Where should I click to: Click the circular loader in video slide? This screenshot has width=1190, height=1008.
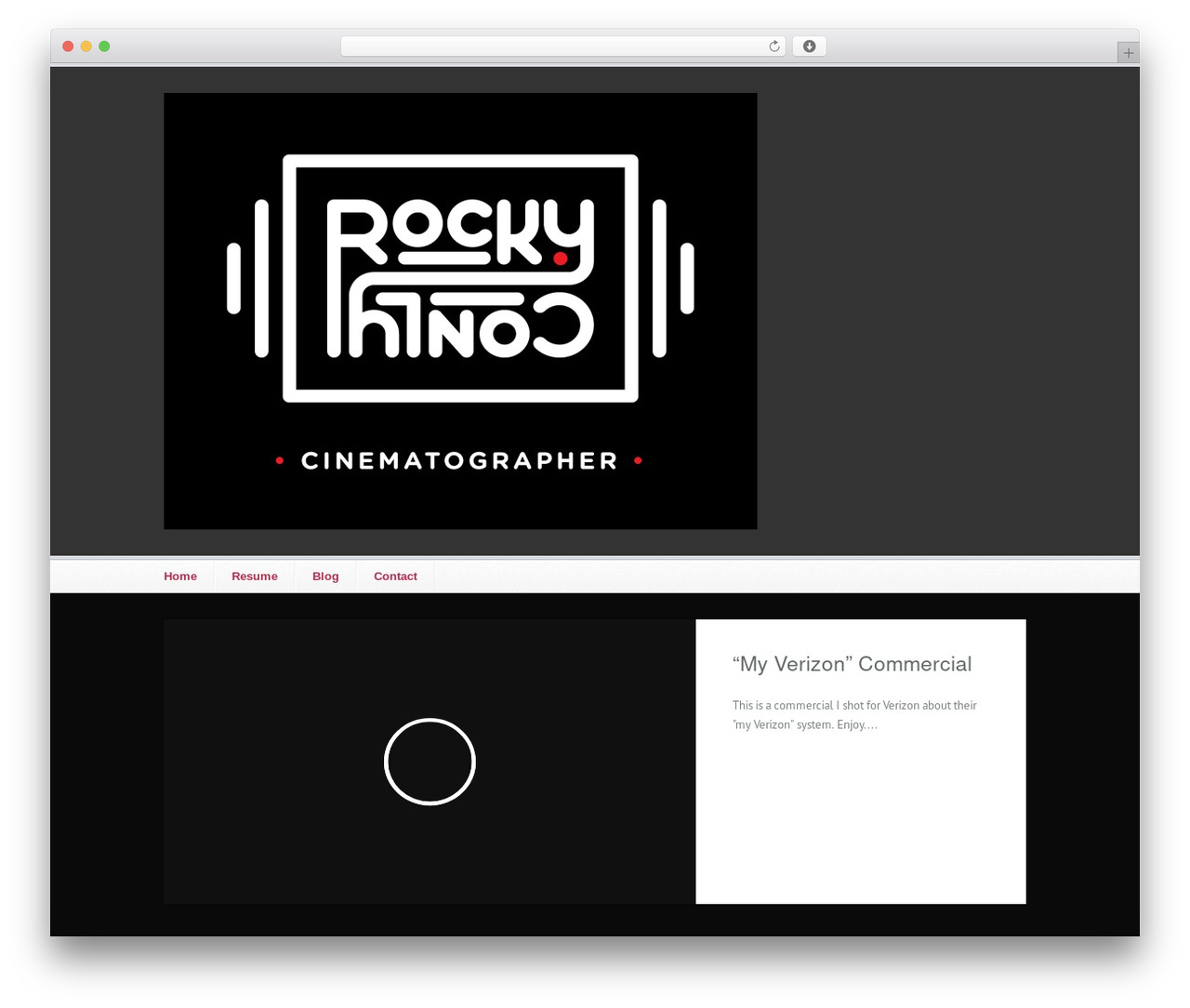(430, 762)
